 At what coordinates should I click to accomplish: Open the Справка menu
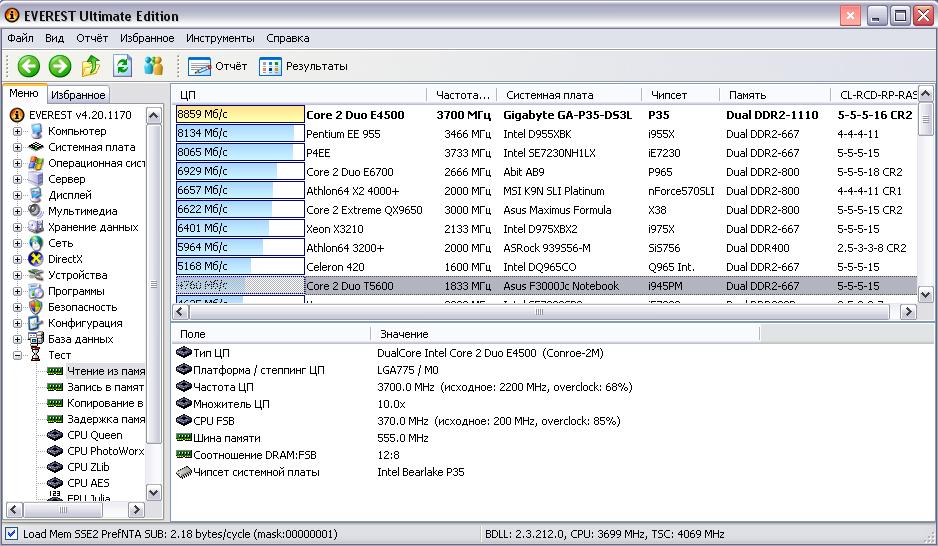pyautogui.click(x=288, y=38)
